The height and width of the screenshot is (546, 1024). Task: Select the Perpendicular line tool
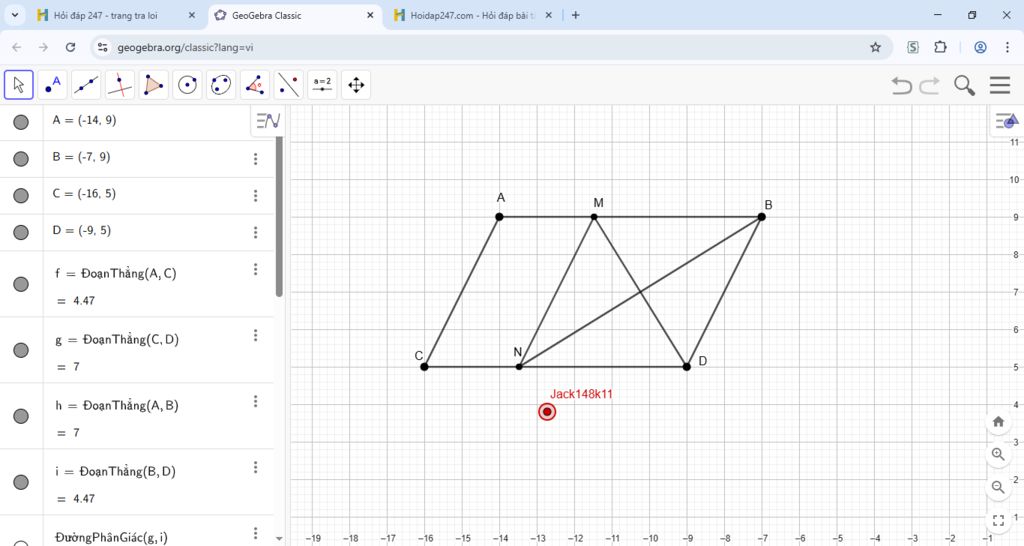[x=120, y=85]
